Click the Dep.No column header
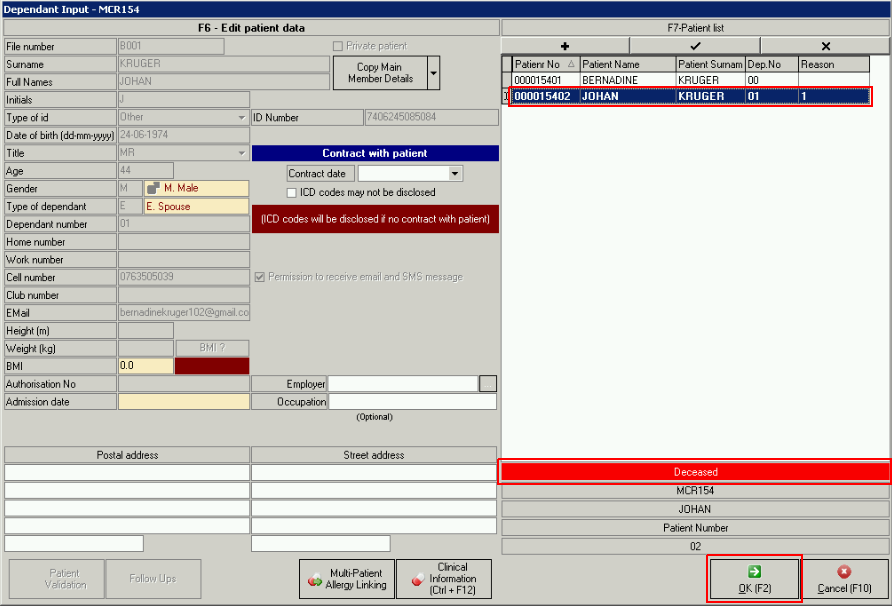The width and height of the screenshot is (892, 606). tap(772, 64)
